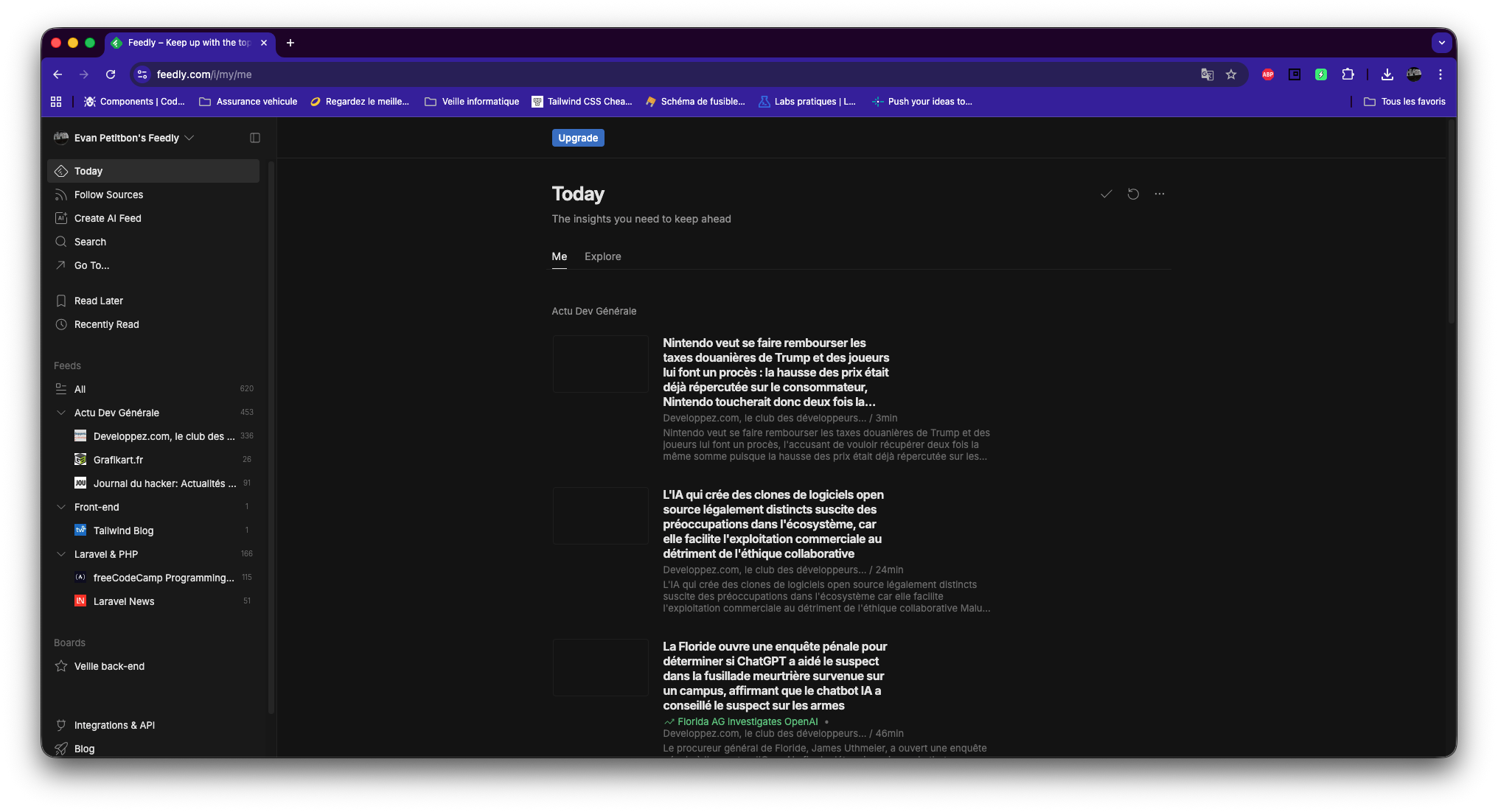Open the Nintendo taxes douanières article
Viewport: 1498px width, 812px height.
[776, 372]
